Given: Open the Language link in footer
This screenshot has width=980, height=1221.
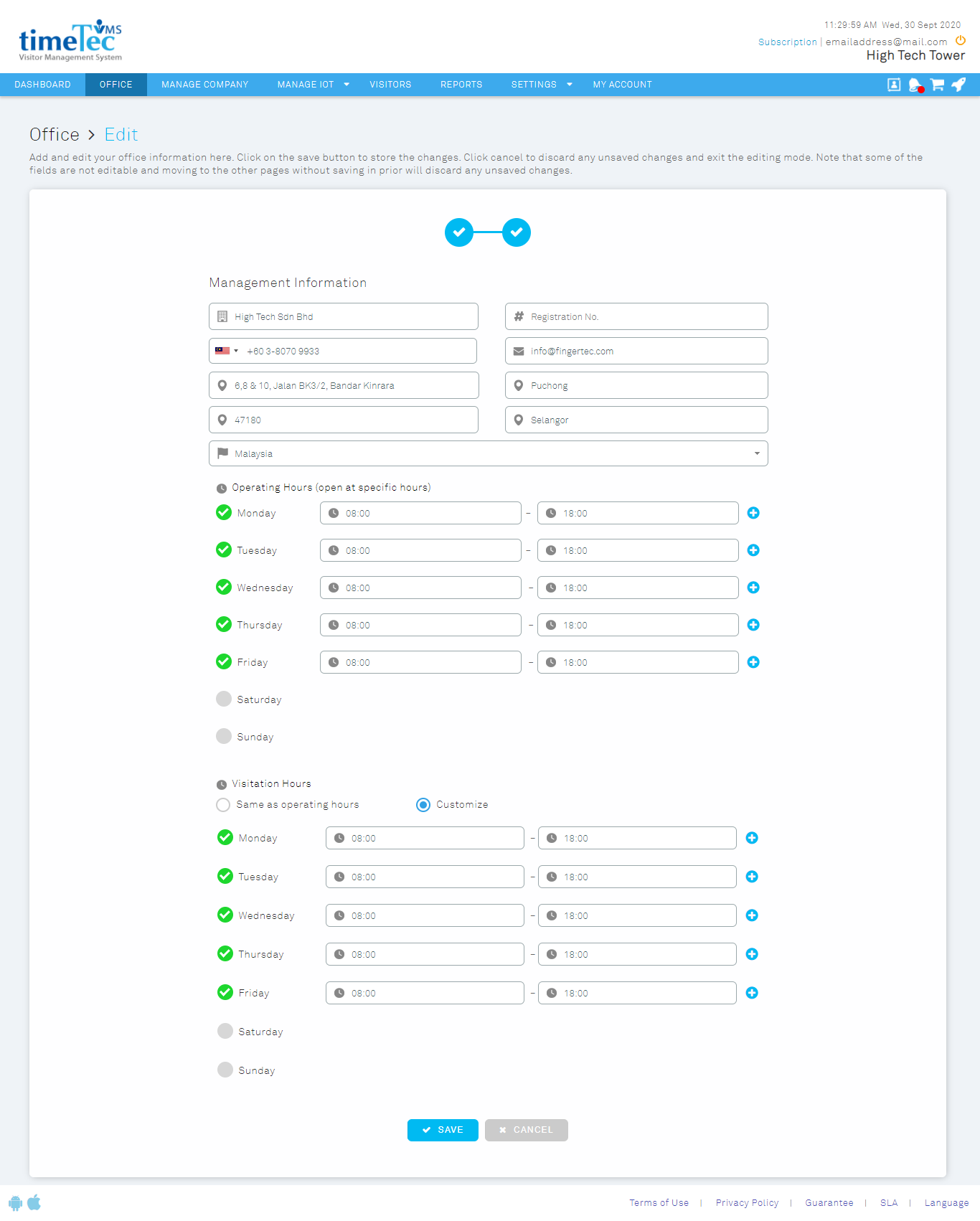Looking at the screenshot, I should (946, 1203).
